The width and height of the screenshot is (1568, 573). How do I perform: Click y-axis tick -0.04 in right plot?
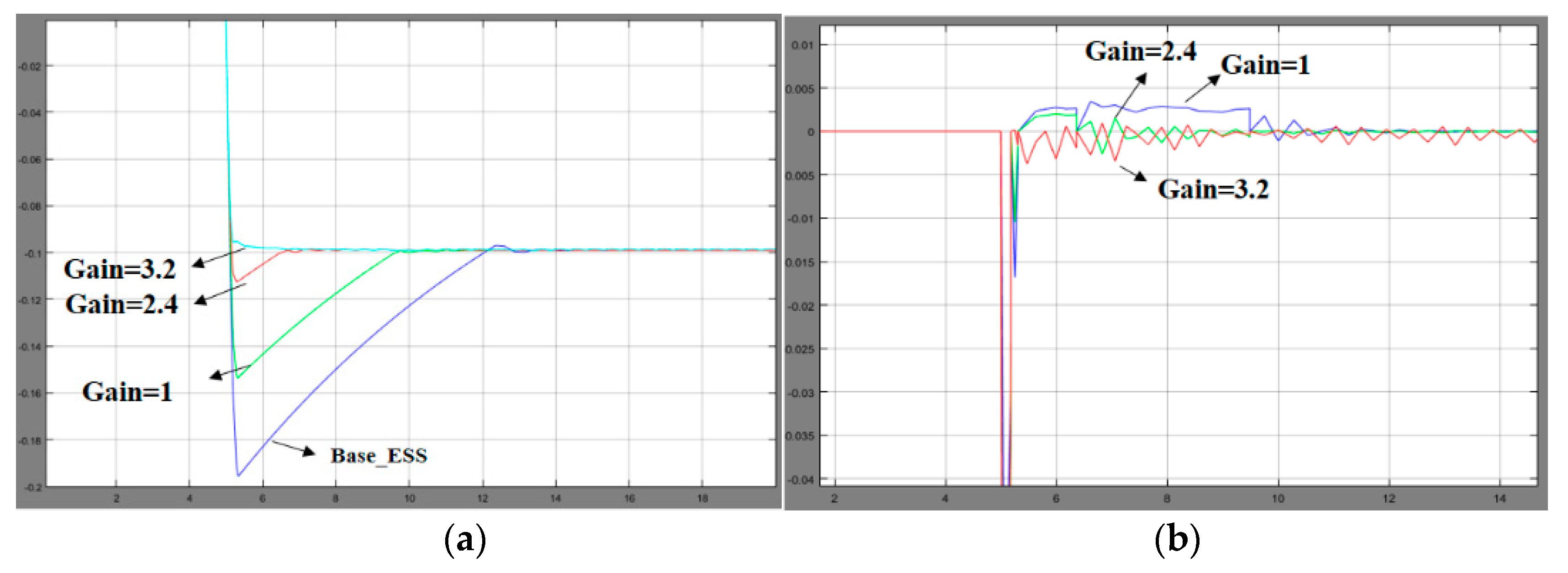point(800,480)
